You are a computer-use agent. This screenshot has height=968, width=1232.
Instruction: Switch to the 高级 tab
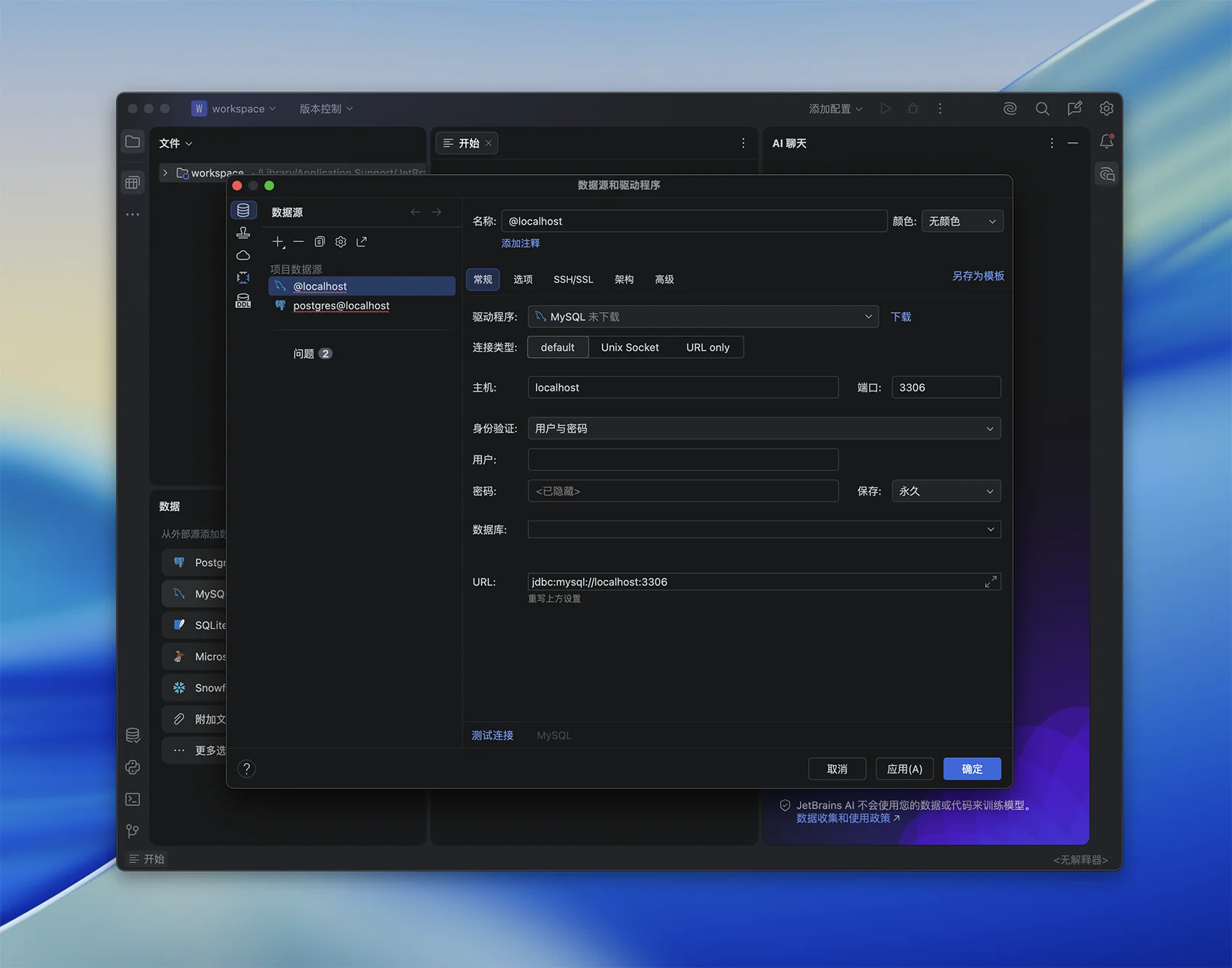coord(664,280)
